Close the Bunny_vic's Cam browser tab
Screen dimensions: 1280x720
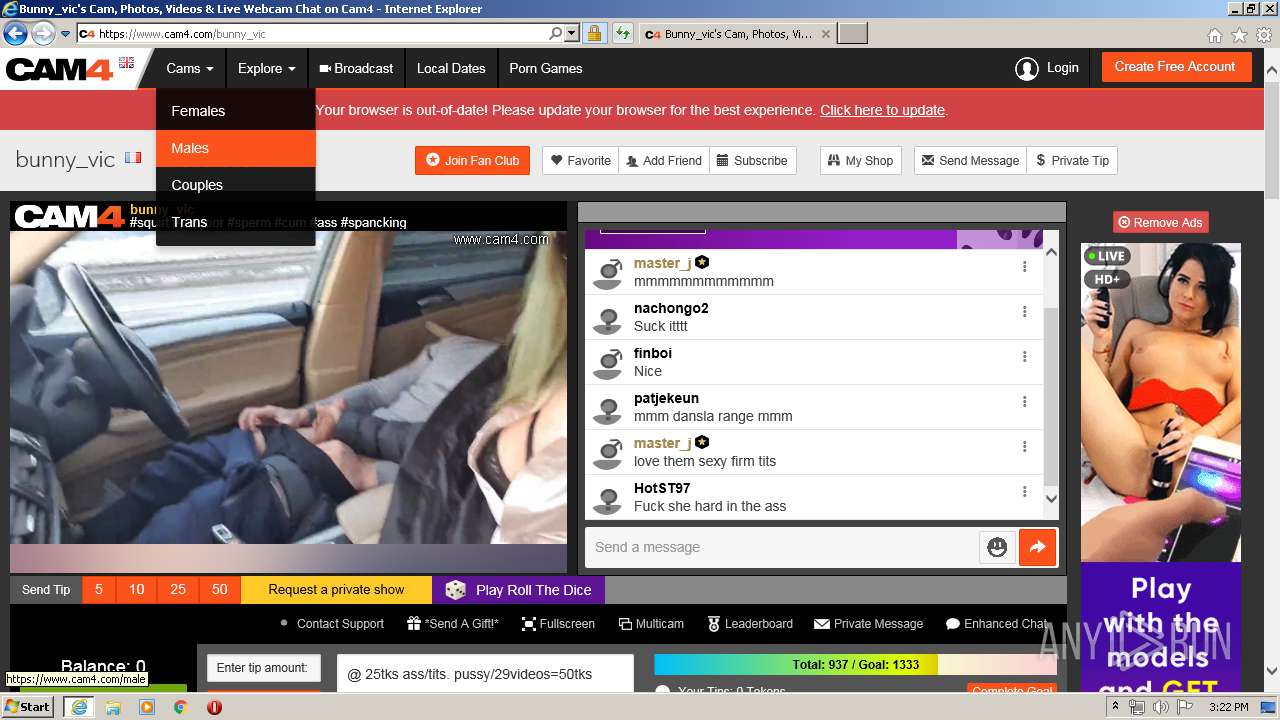click(825, 34)
